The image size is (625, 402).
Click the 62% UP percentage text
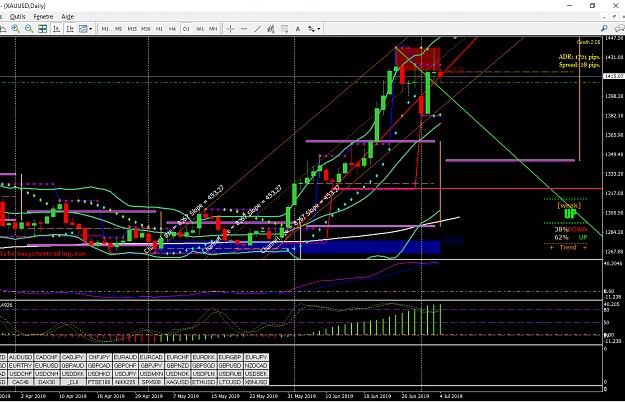tap(570, 237)
